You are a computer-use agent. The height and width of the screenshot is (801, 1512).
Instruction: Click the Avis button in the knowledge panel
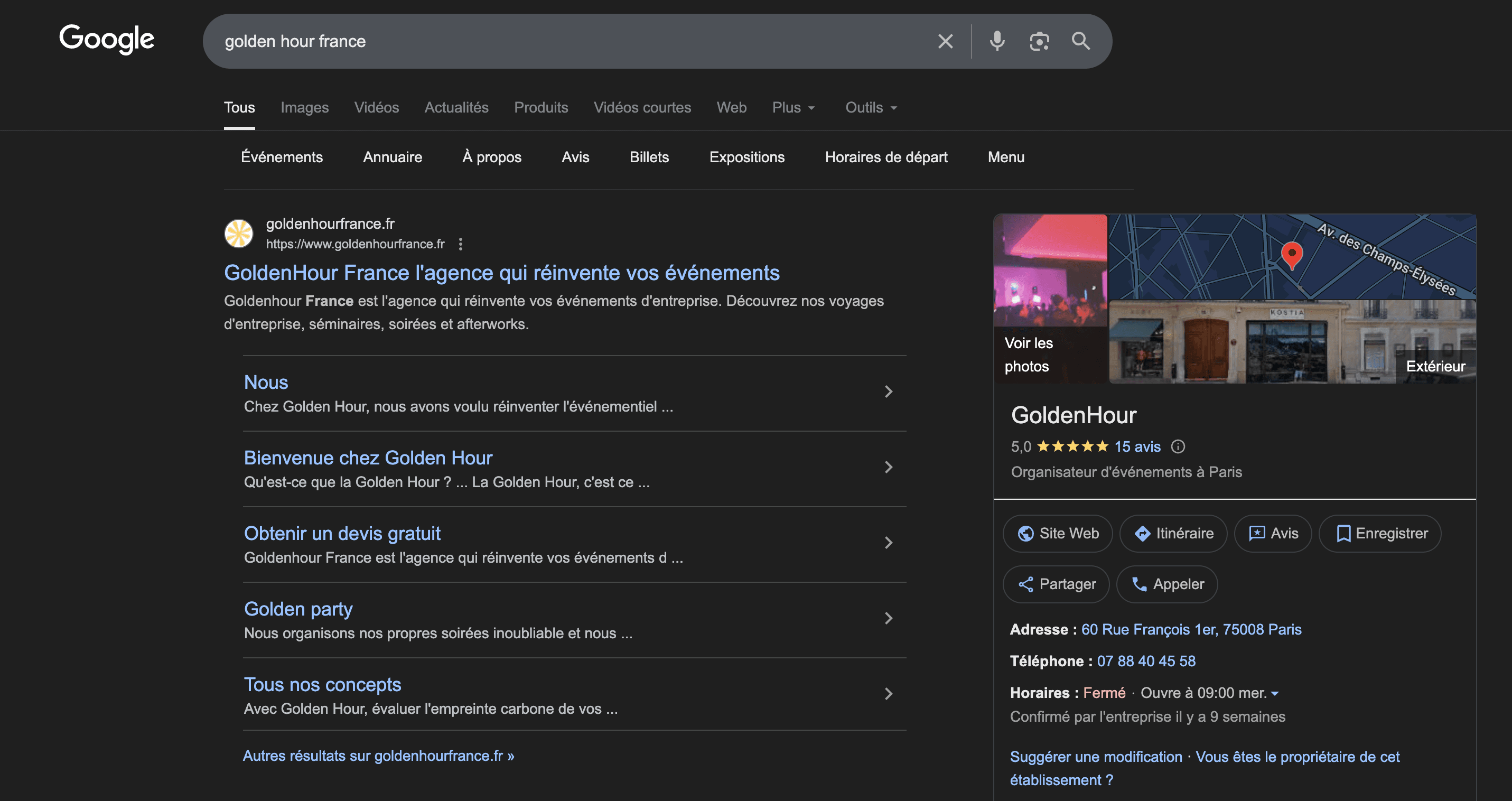coord(1273,534)
